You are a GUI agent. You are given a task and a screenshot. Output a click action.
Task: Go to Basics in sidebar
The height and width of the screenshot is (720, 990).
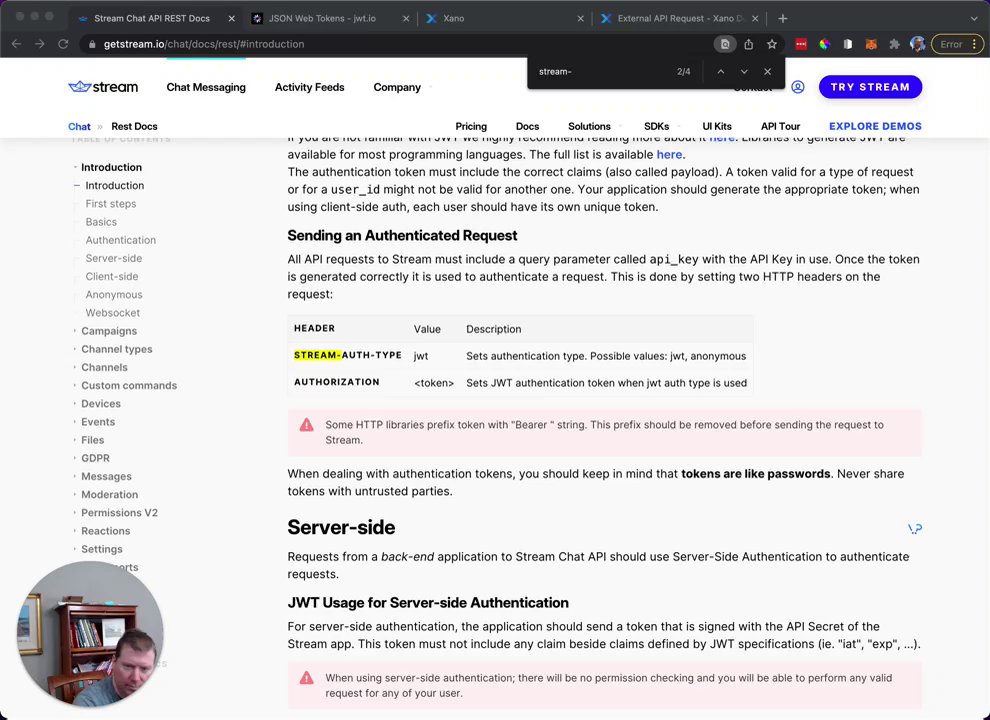pos(101,222)
